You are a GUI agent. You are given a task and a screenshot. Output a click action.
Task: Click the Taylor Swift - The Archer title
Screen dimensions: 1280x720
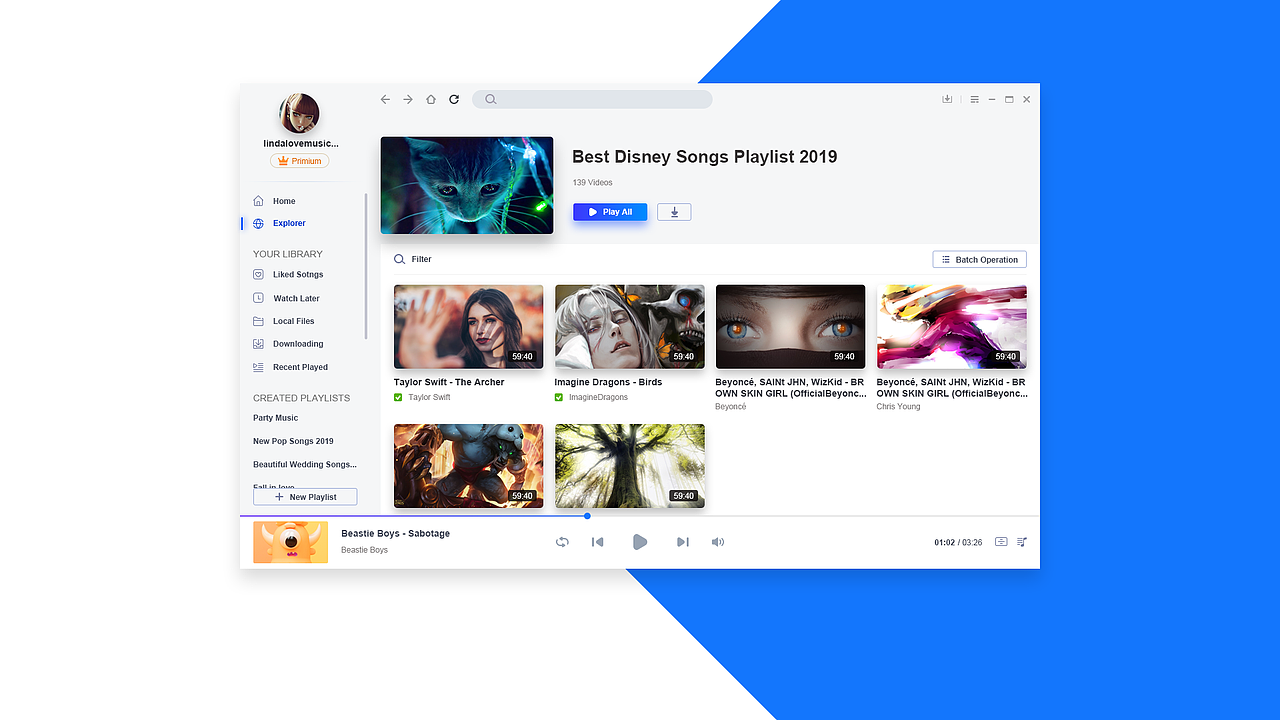449,382
